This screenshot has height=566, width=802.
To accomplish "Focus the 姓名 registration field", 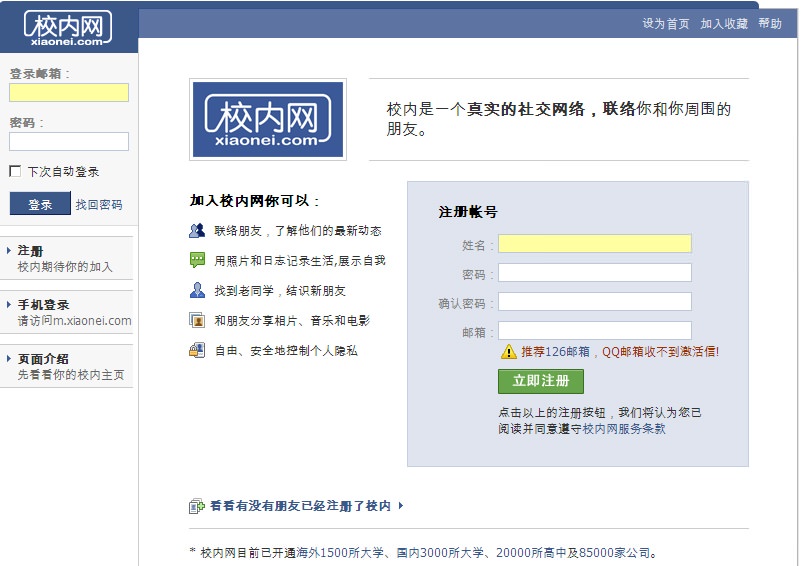I will tap(595, 243).
